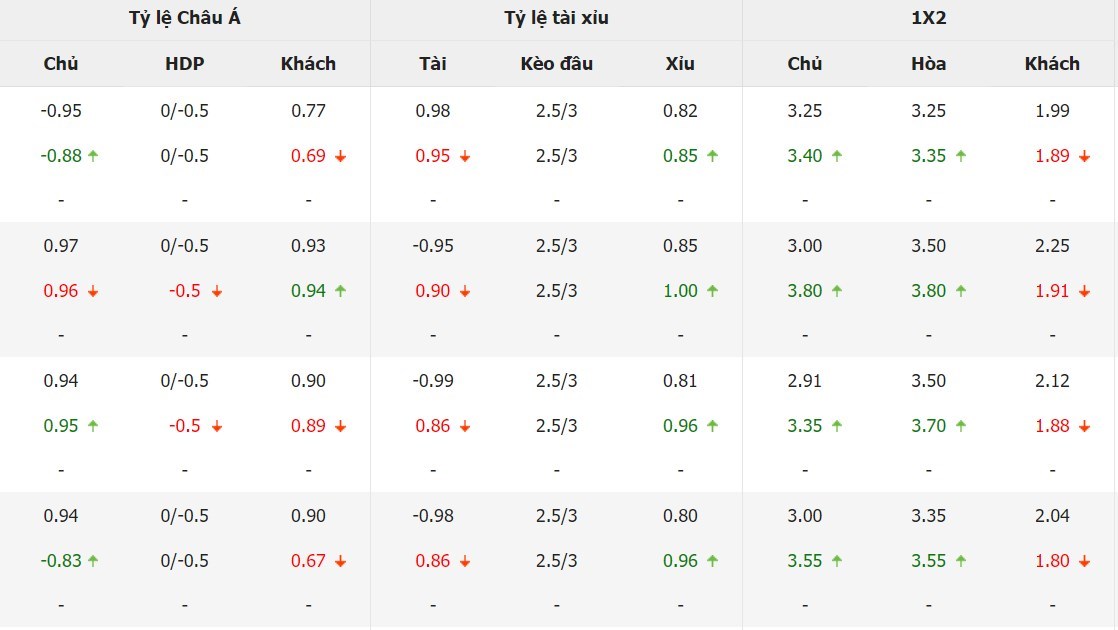This screenshot has height=630, width=1118.
Task: Click the 1.99 Khách odds value
Action: [1052, 110]
